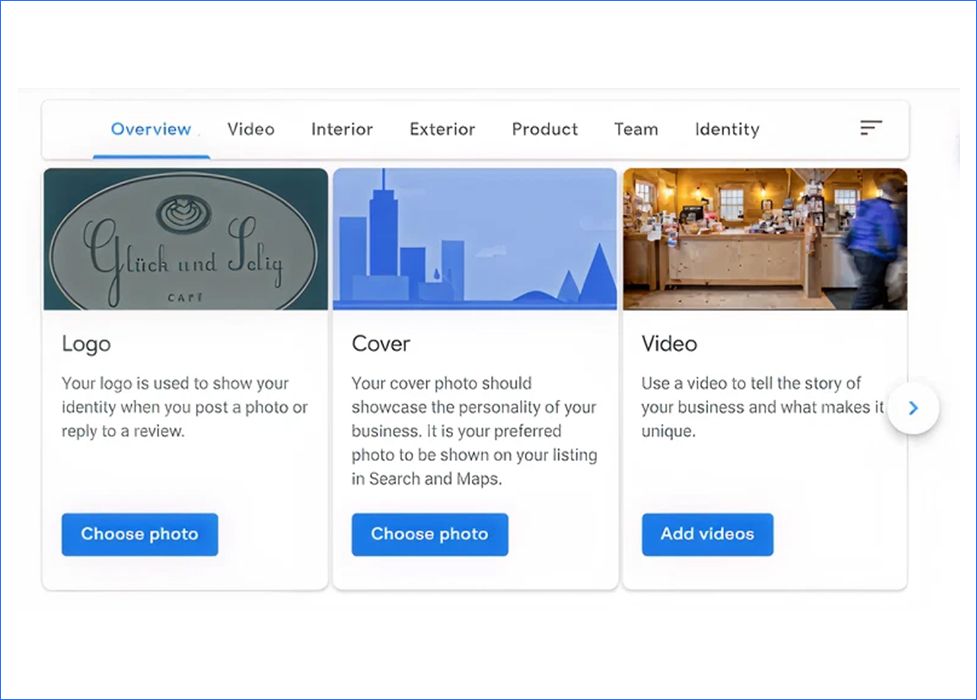Select the Exterior tab

[x=442, y=129]
